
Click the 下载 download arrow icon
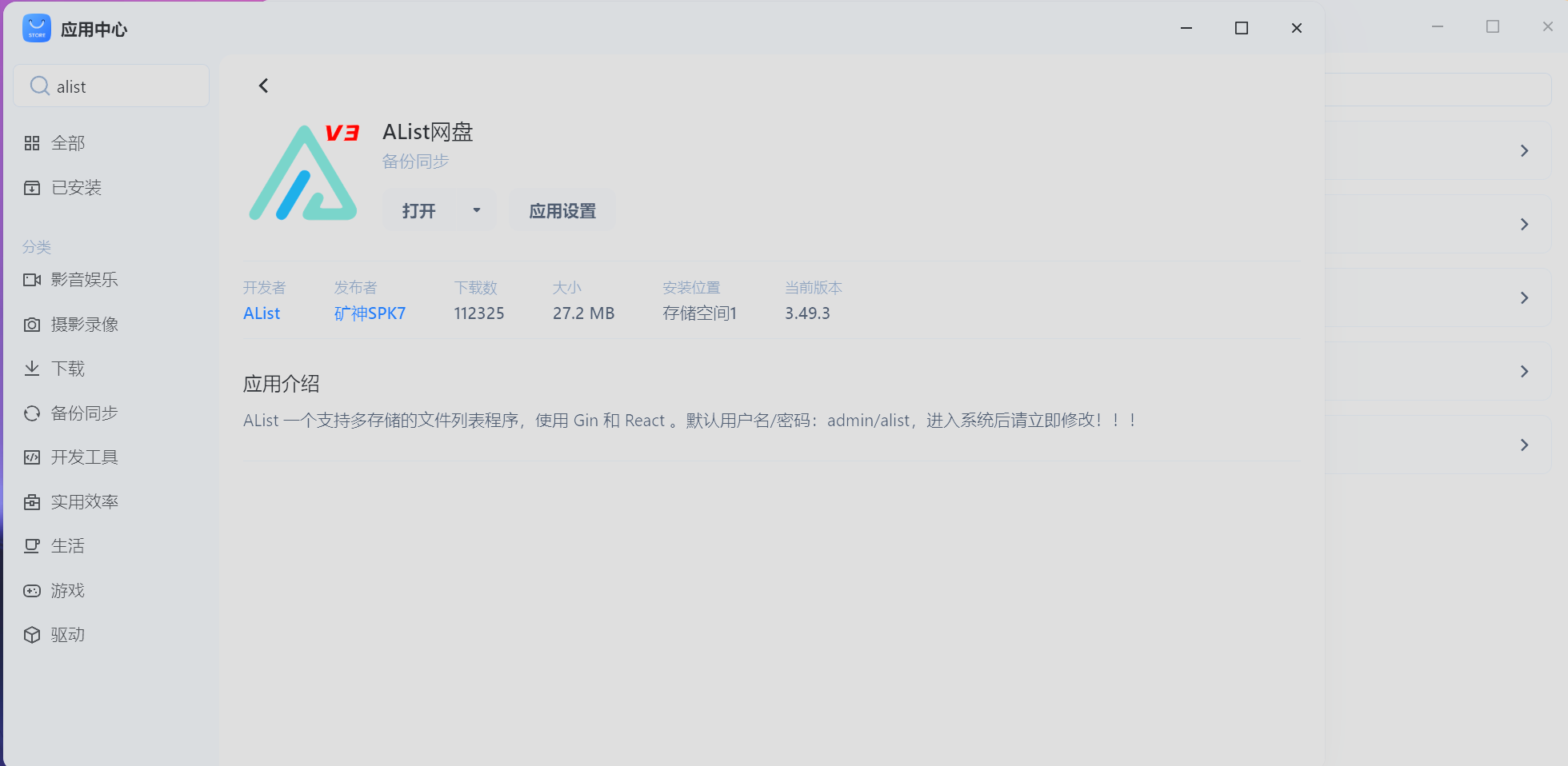tap(32, 369)
